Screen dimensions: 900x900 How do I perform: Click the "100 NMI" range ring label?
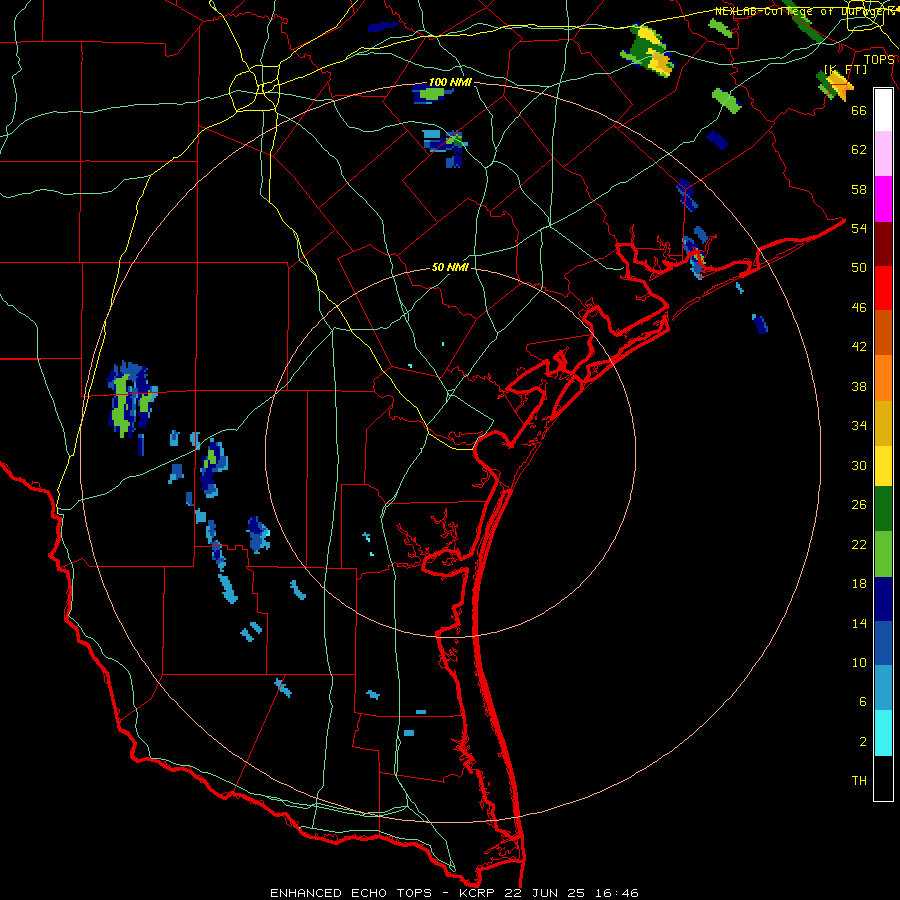pos(450,82)
